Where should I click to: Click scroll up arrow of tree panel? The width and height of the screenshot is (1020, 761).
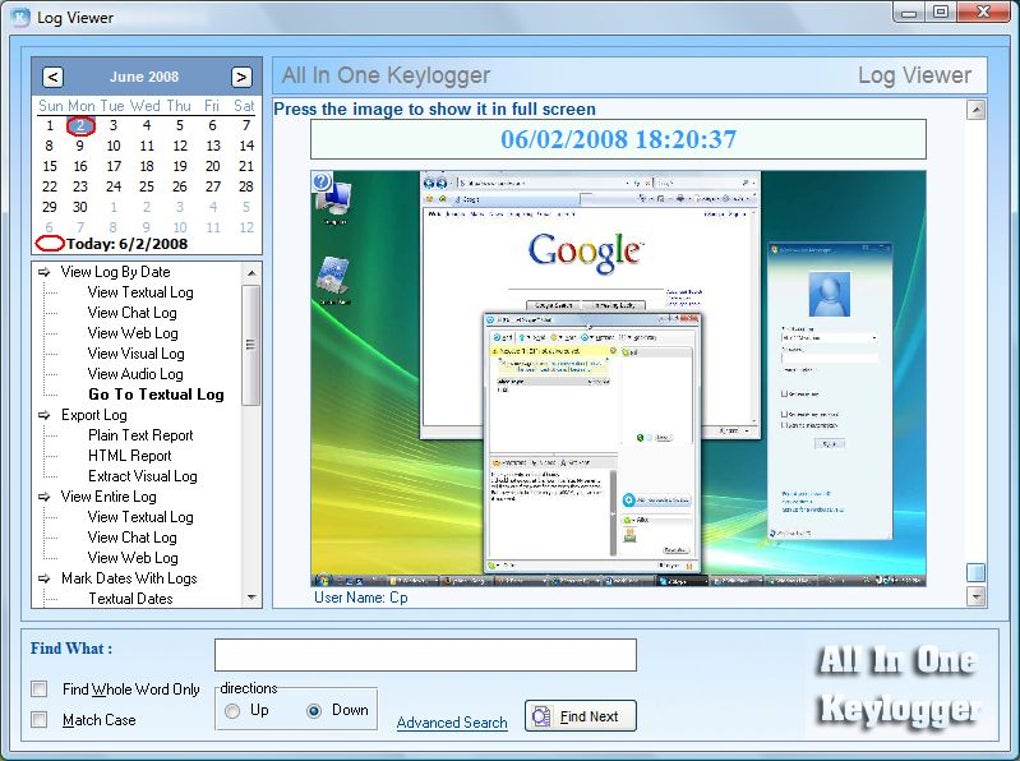[x=252, y=273]
